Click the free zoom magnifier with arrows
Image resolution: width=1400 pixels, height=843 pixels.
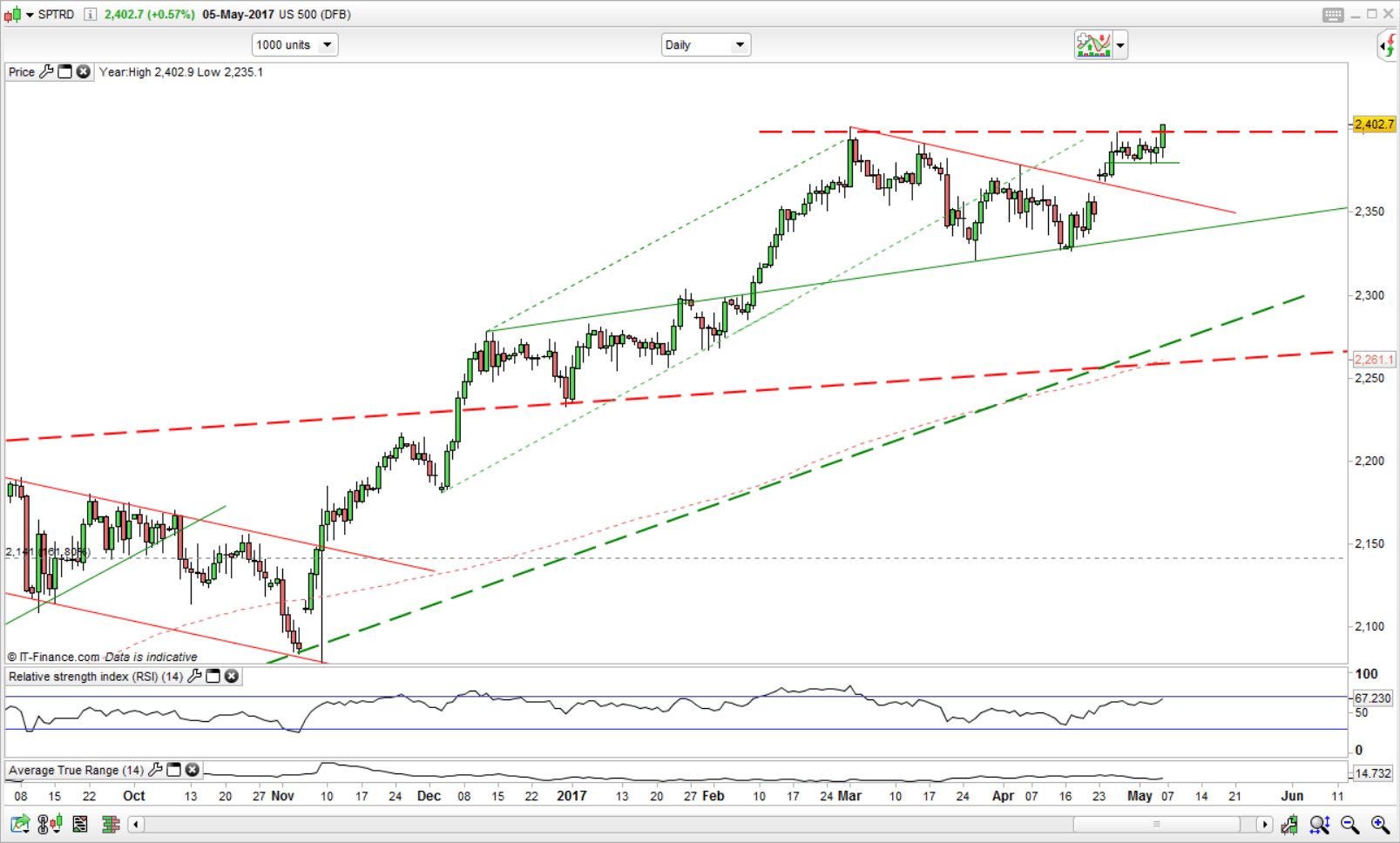(x=1319, y=824)
